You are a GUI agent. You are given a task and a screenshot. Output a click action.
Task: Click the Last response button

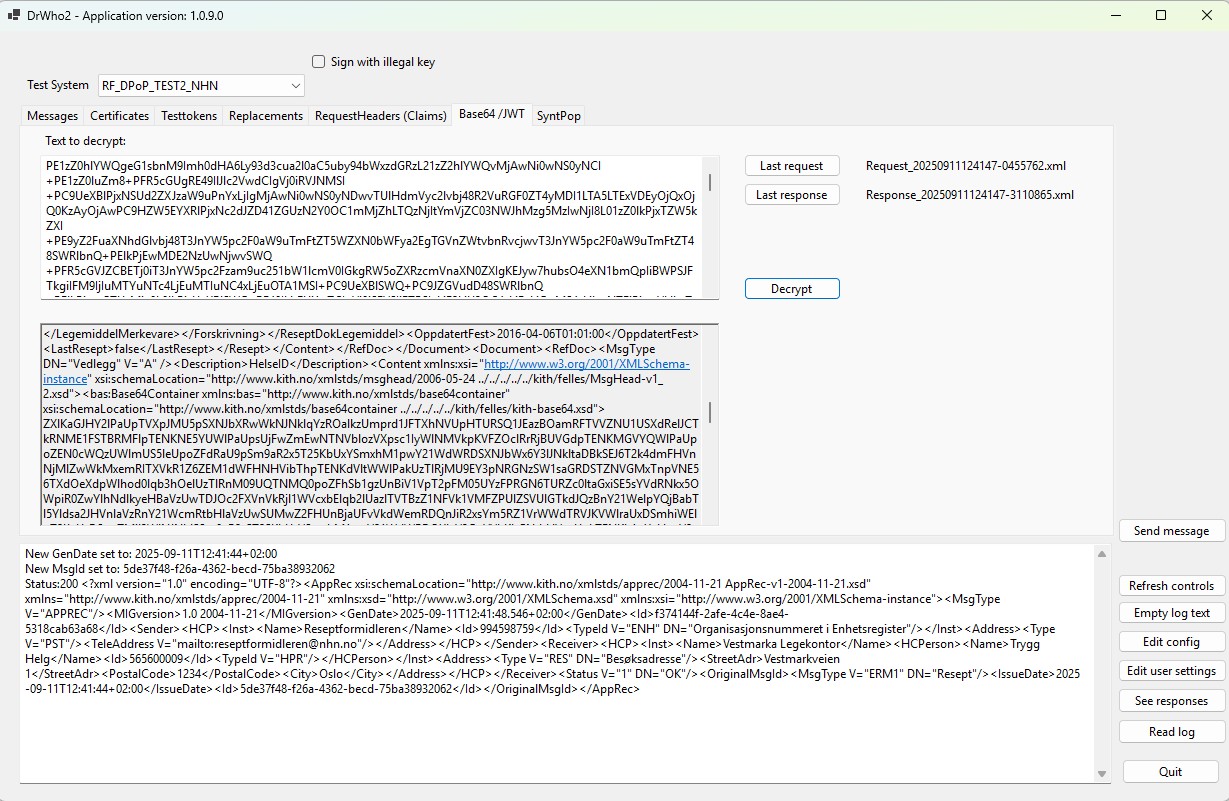[792, 194]
